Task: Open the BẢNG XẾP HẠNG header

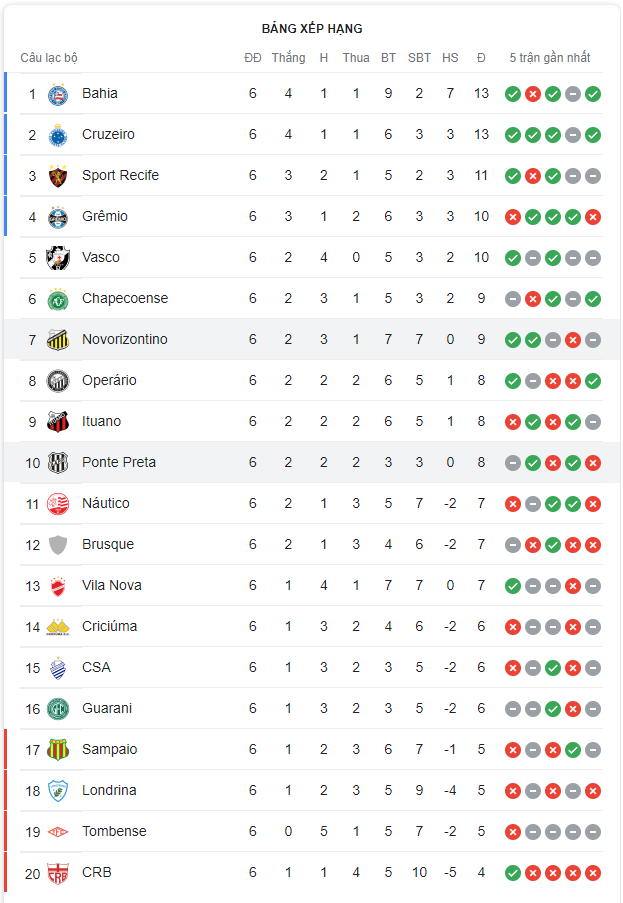Action: click(x=311, y=30)
